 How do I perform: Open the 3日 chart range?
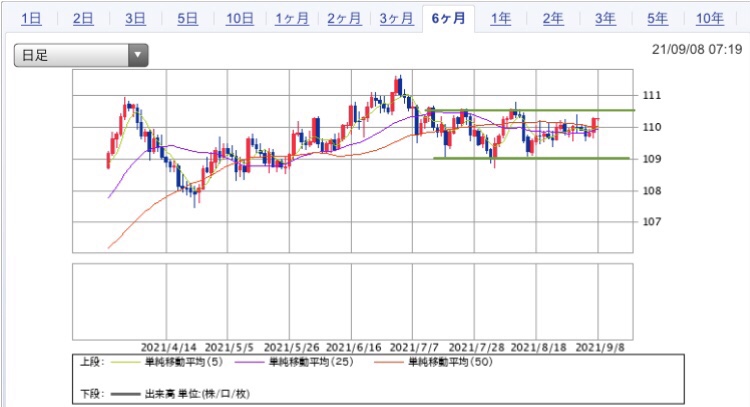click(135, 19)
